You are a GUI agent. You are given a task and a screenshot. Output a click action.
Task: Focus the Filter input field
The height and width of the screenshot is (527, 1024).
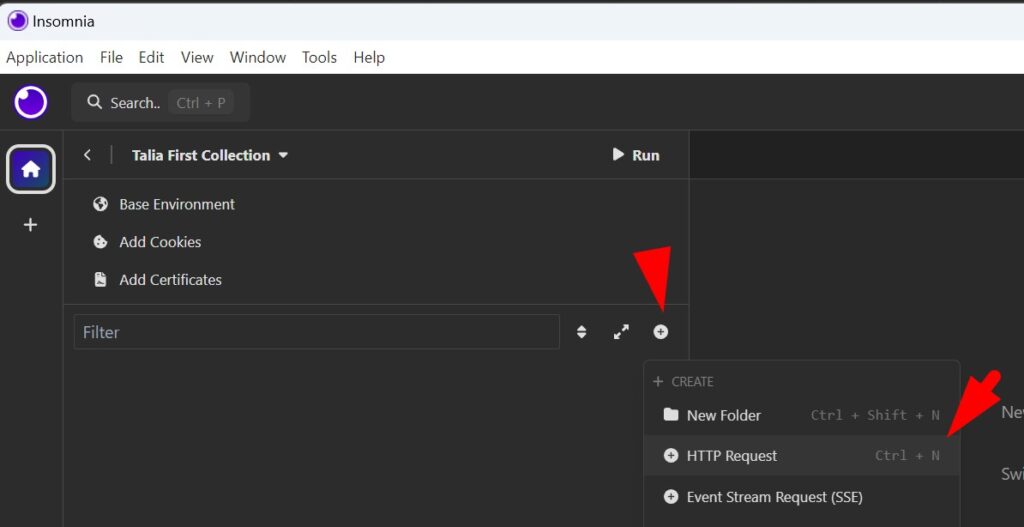point(317,332)
